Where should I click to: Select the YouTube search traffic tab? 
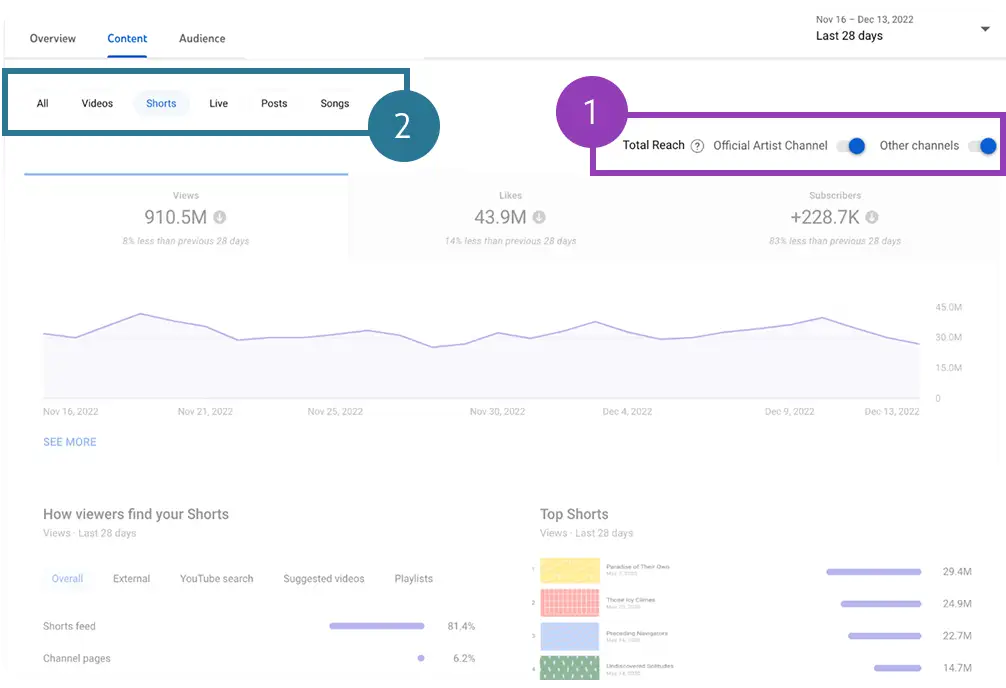pyautogui.click(x=217, y=579)
